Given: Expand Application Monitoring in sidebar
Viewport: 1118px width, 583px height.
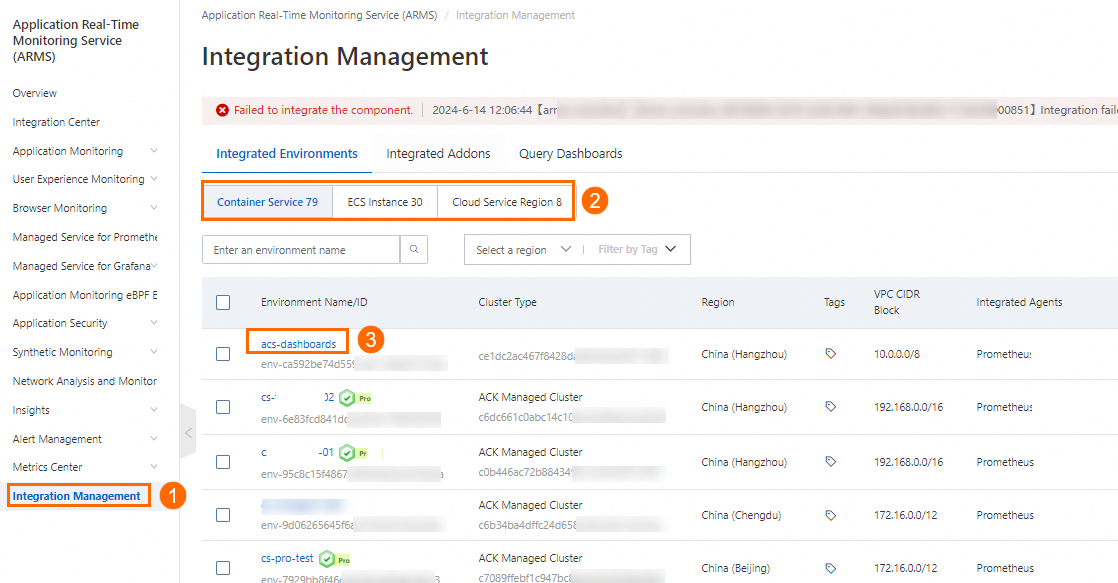Looking at the screenshot, I should 153,151.
